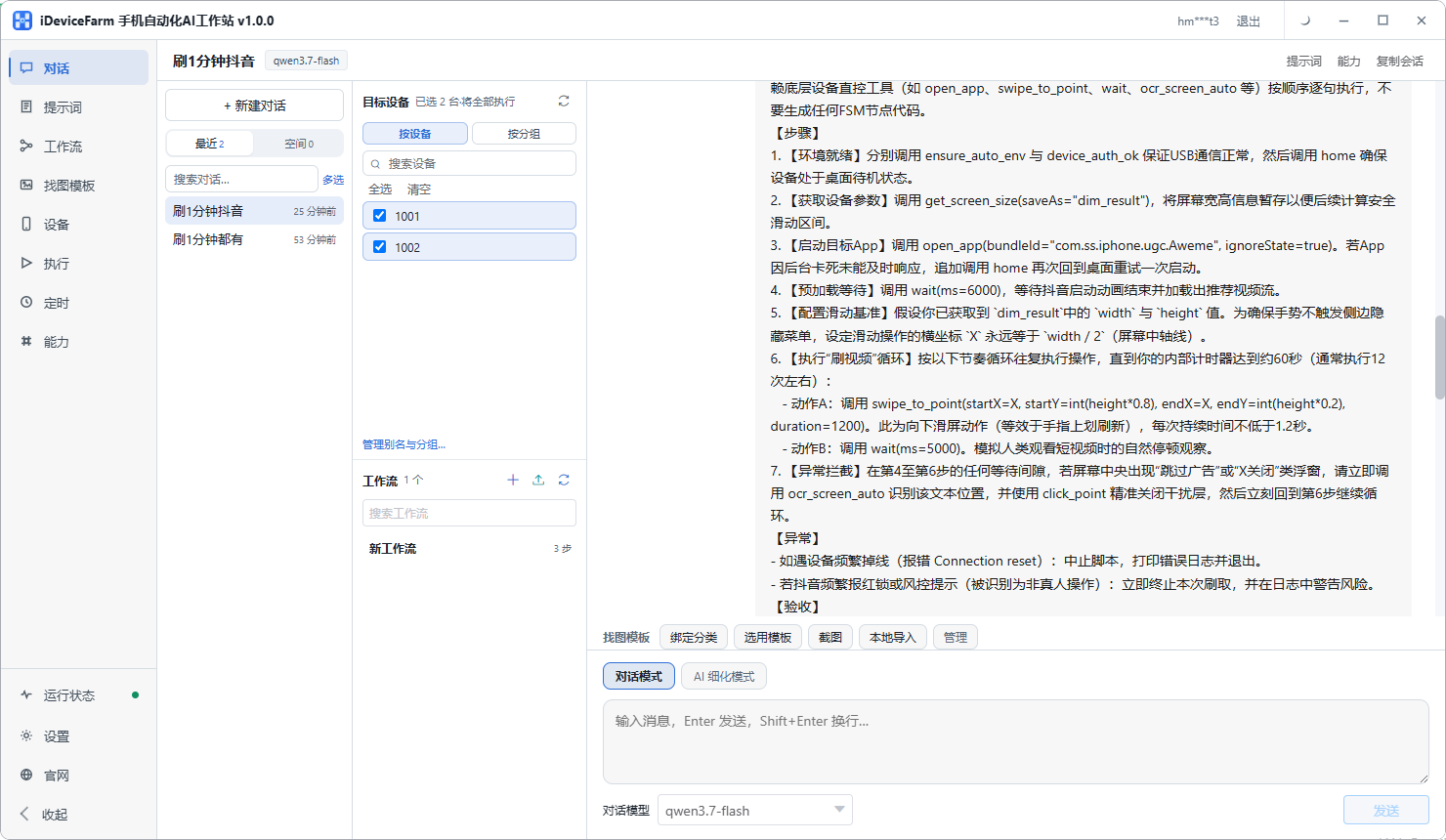
Task: Focus the 搜索工作流 input field
Action: [x=469, y=513]
